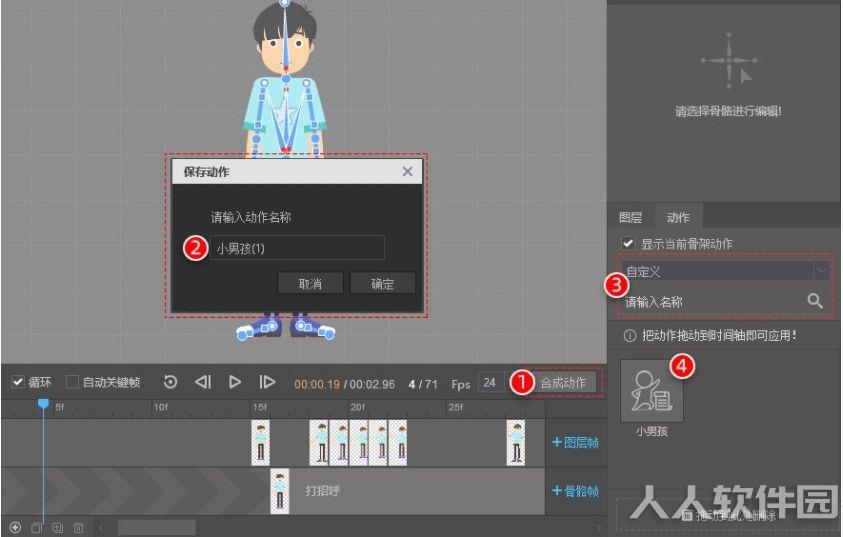Click 确定 in the save dialog
This screenshot has width=843, height=537.
[382, 283]
